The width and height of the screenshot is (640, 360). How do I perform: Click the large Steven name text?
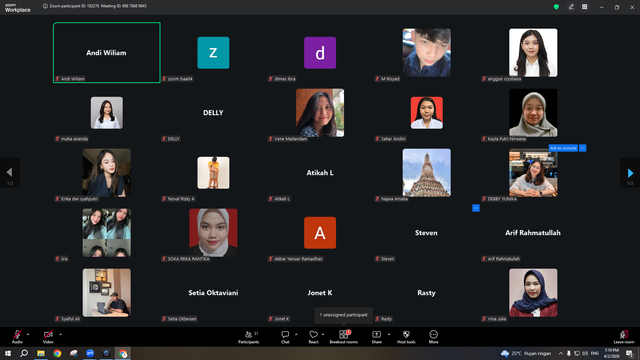(426, 233)
